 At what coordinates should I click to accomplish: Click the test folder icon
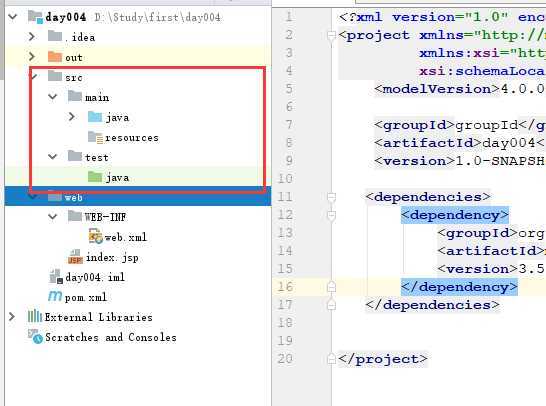tap(75, 156)
